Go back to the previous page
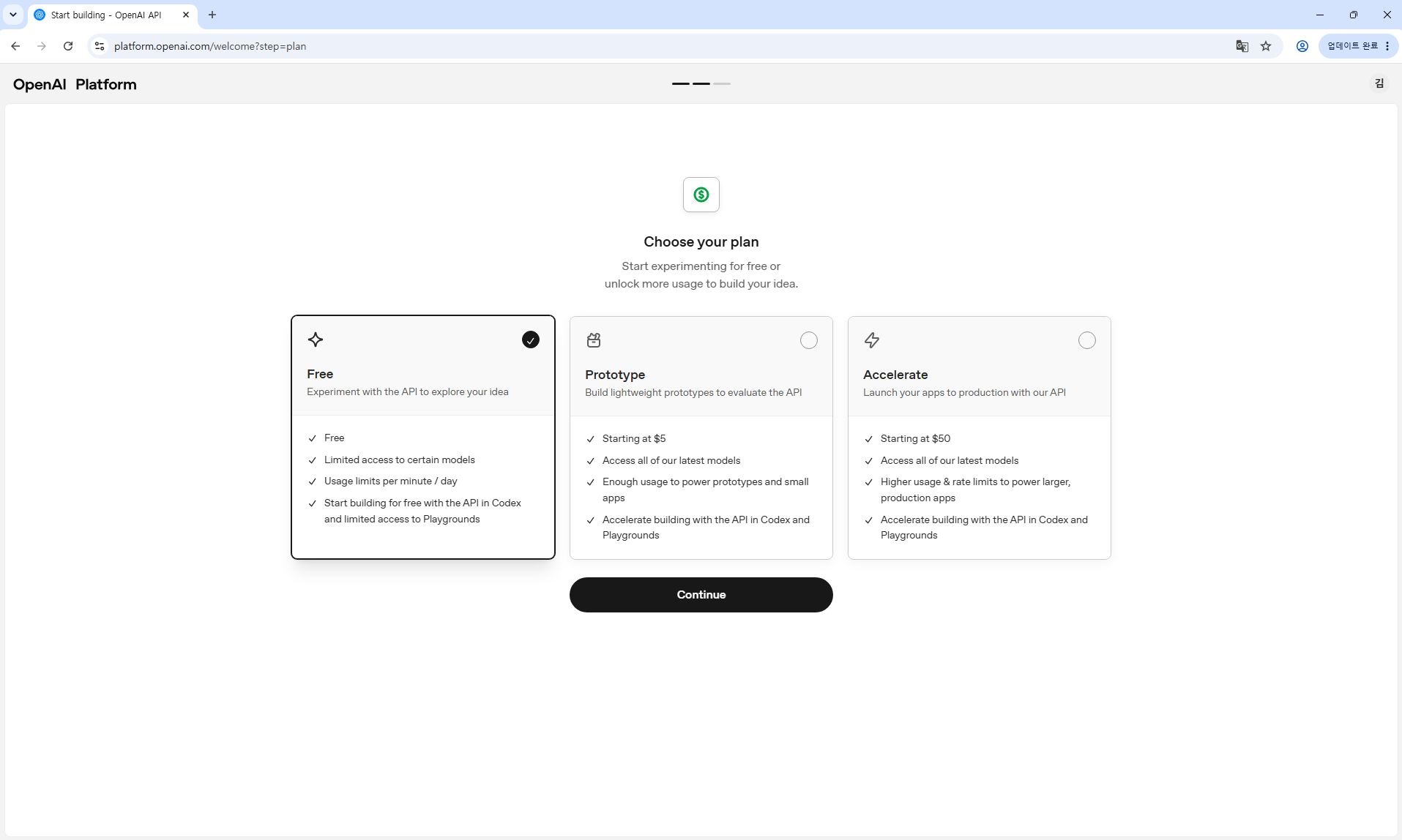Screen dimensions: 1402x840 coord(15,46)
